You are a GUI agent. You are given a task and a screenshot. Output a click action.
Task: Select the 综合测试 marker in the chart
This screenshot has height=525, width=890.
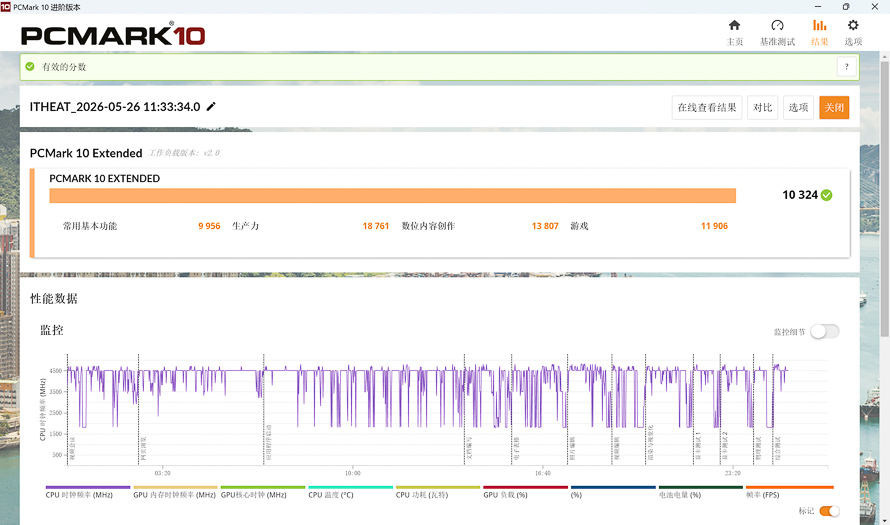click(777, 448)
